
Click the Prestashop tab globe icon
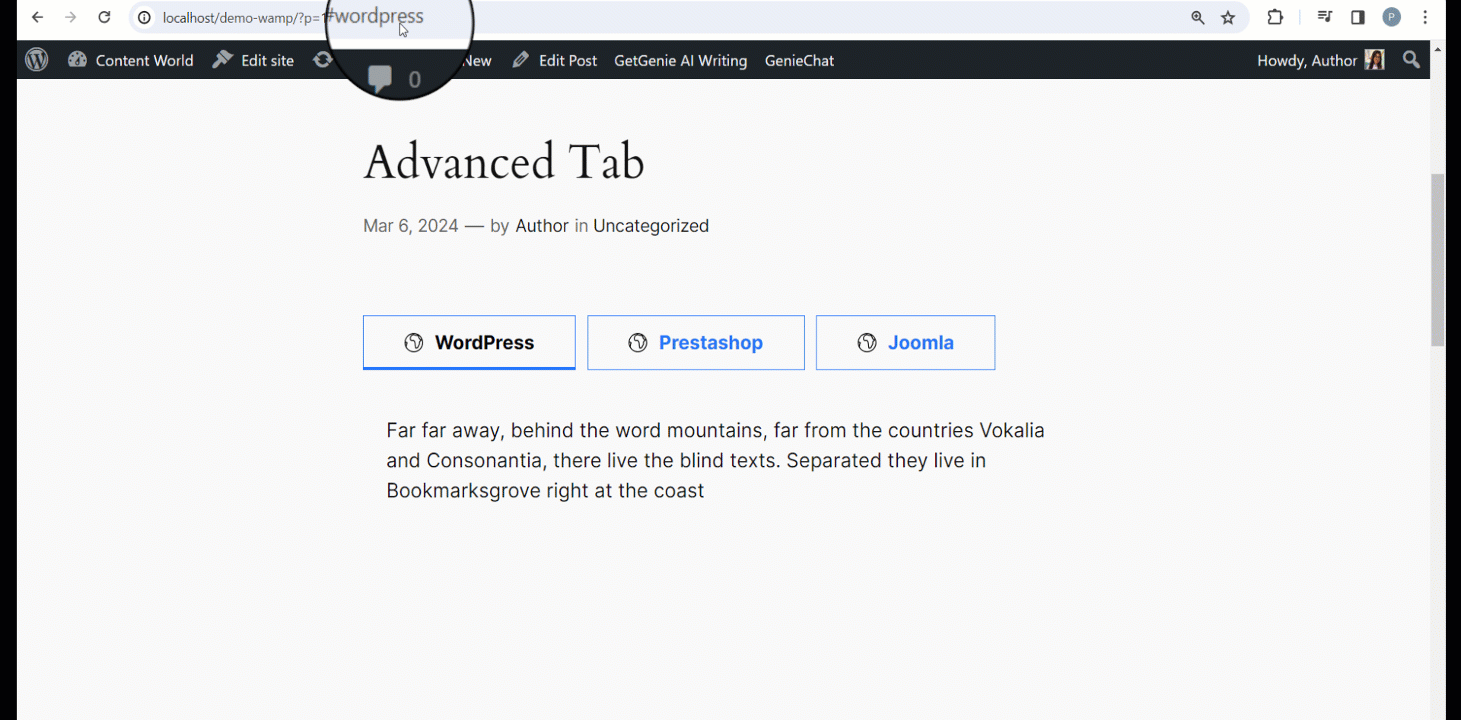(x=638, y=343)
